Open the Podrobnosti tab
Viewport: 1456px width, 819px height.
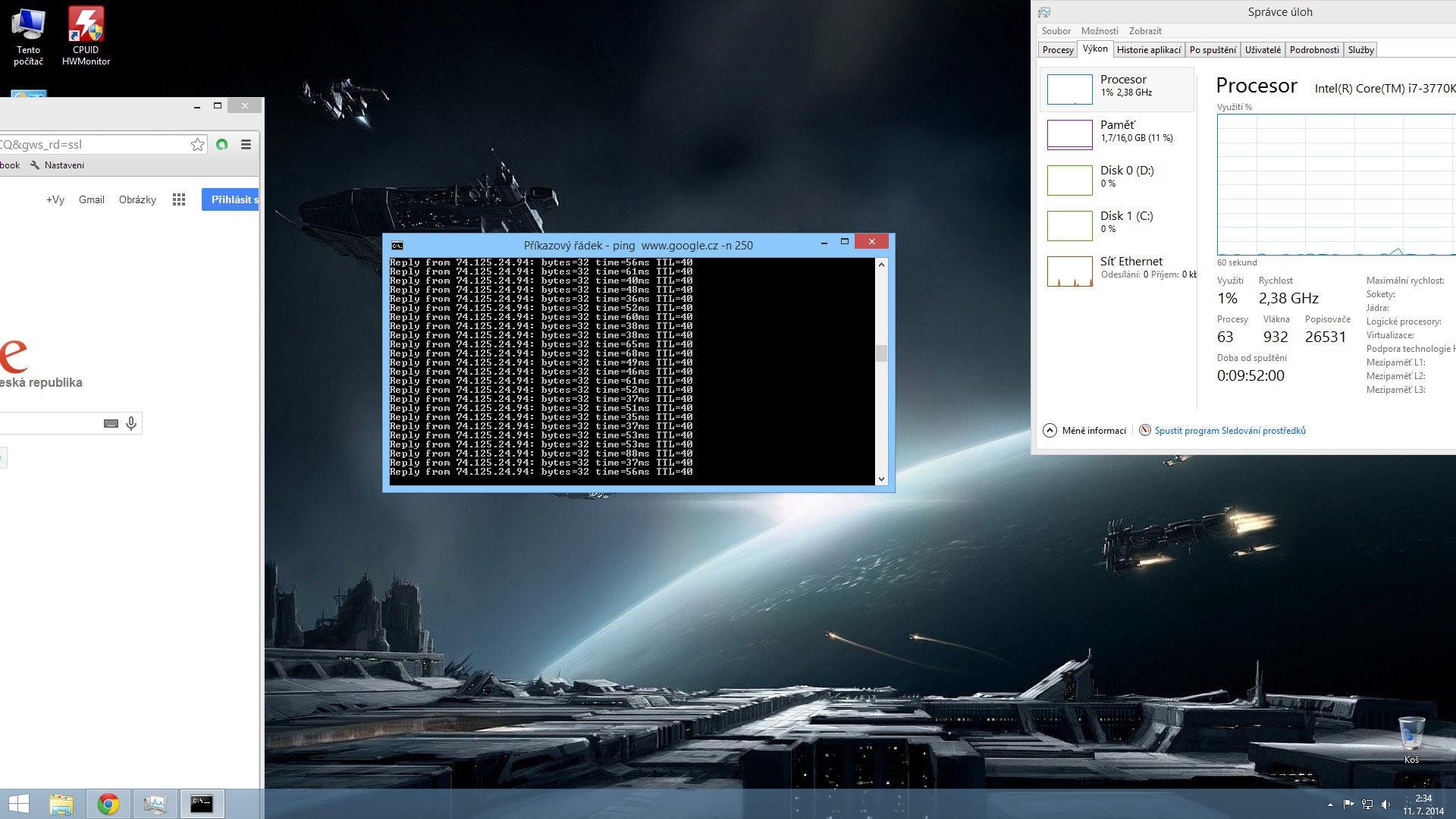tap(1313, 50)
